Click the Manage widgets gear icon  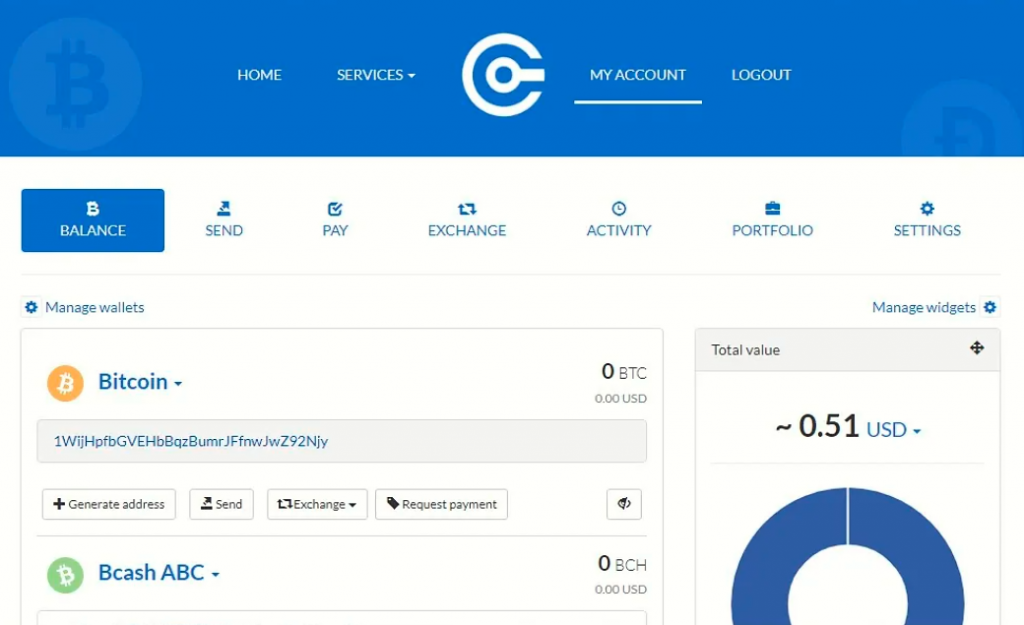[x=989, y=307]
